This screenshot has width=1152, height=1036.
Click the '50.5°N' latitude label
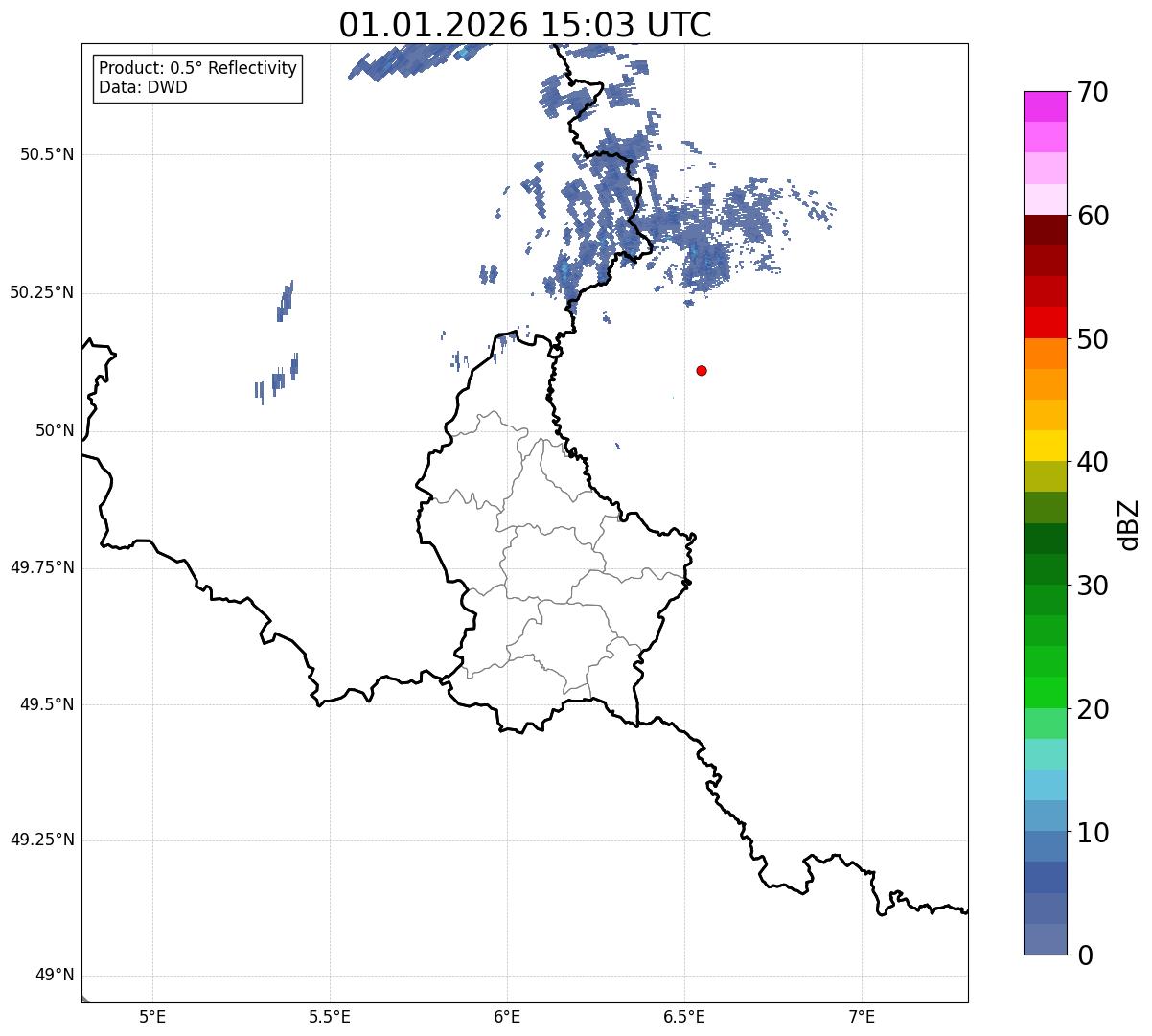(46, 155)
